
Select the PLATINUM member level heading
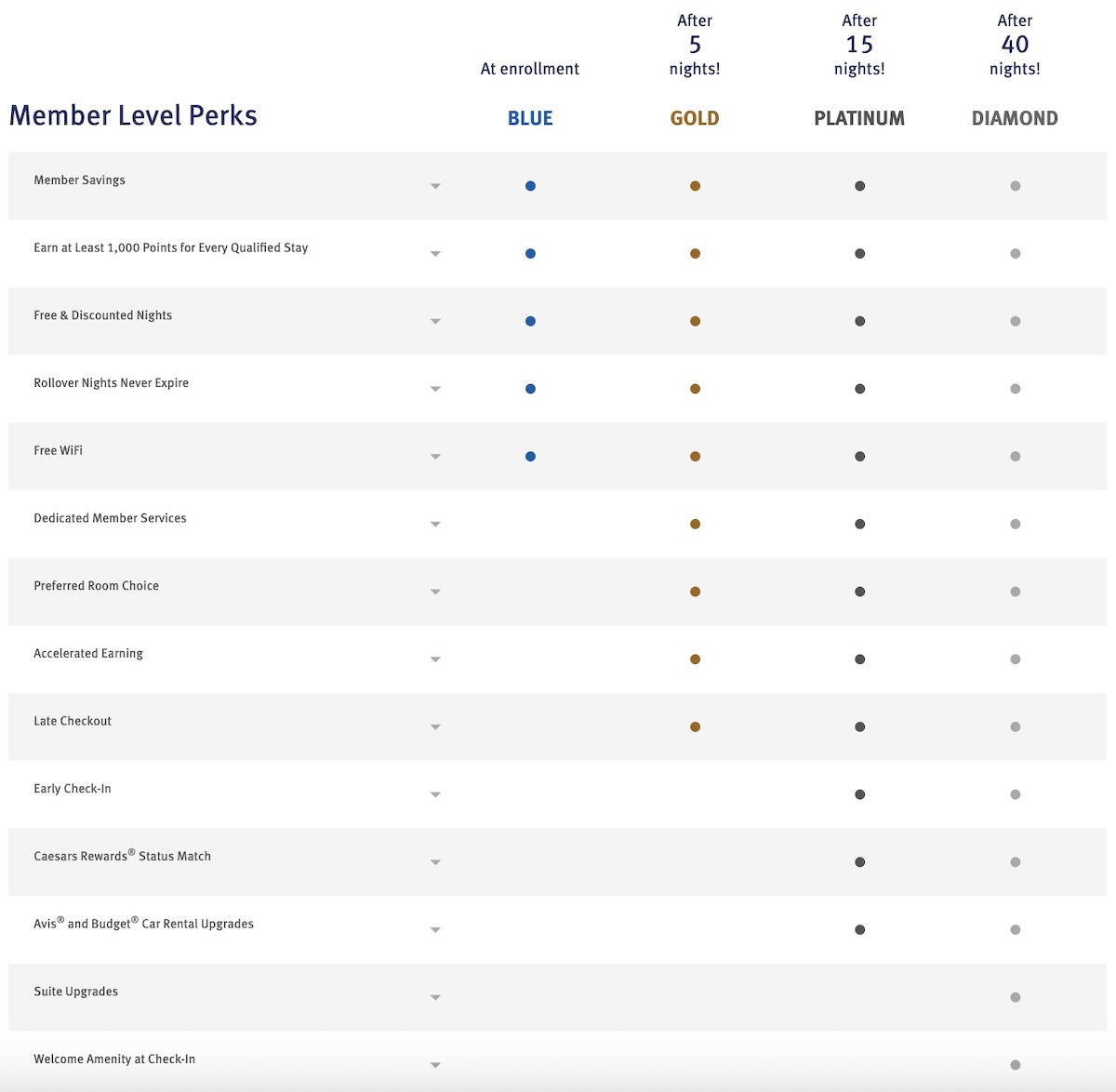[x=859, y=118]
